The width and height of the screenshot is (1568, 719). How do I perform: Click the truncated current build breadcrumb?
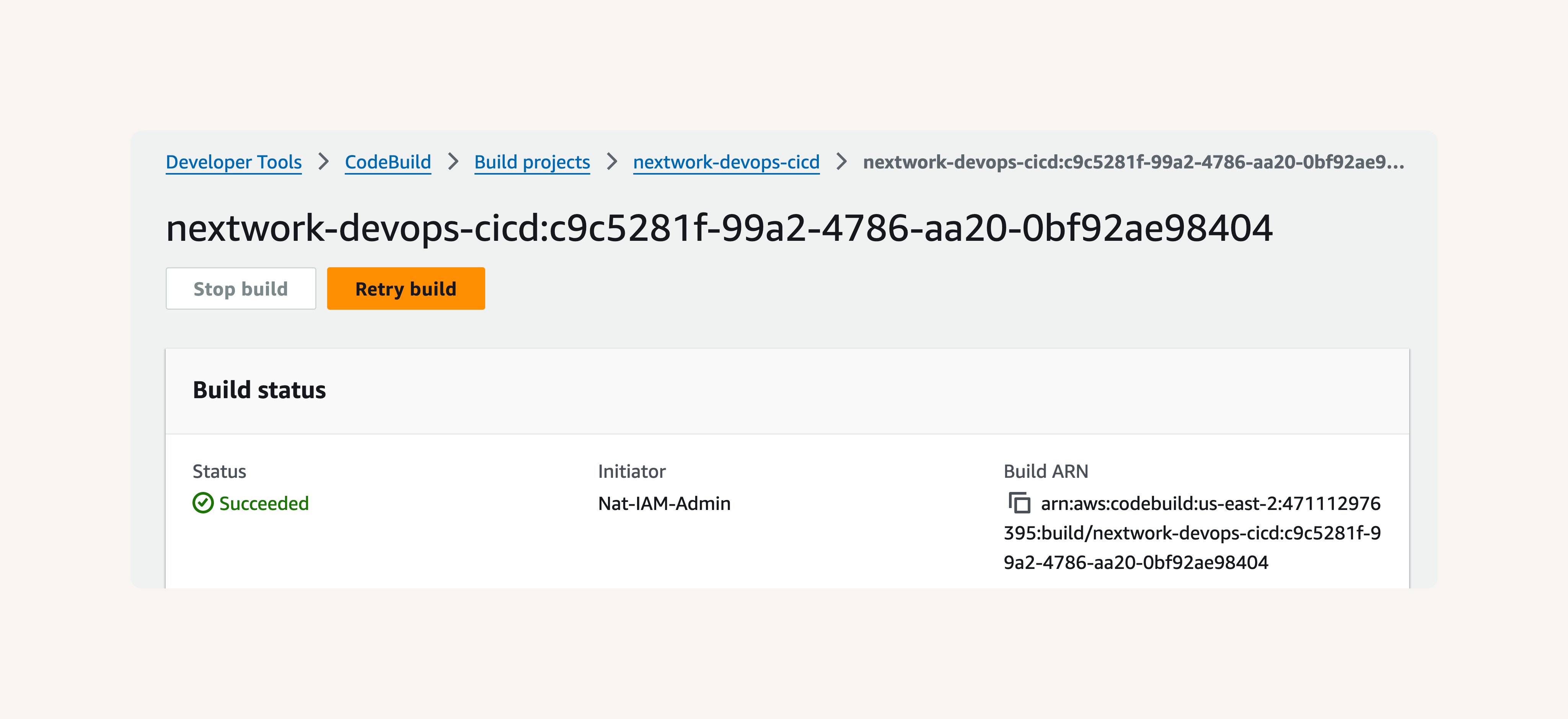[1133, 162]
